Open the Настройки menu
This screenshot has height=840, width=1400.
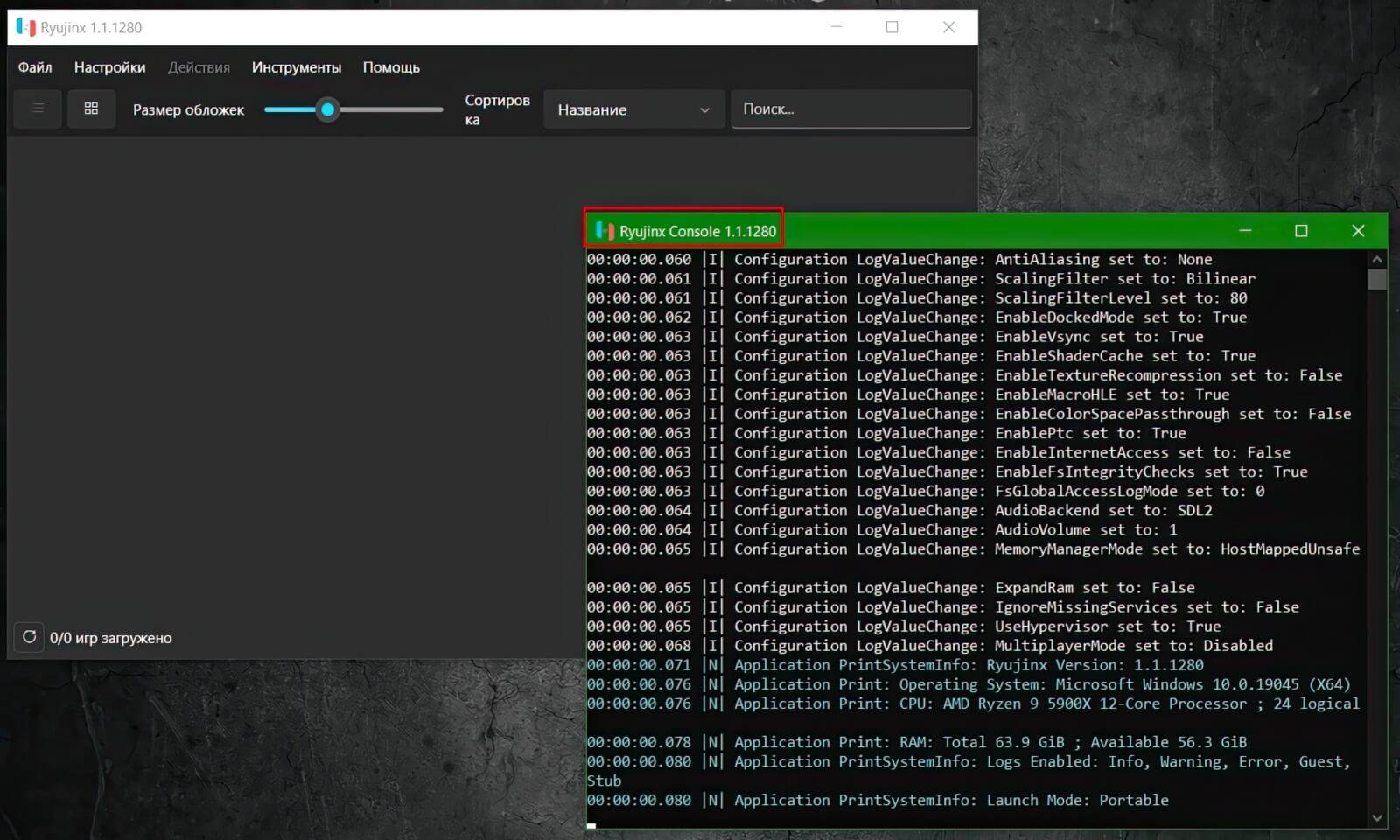tap(109, 67)
